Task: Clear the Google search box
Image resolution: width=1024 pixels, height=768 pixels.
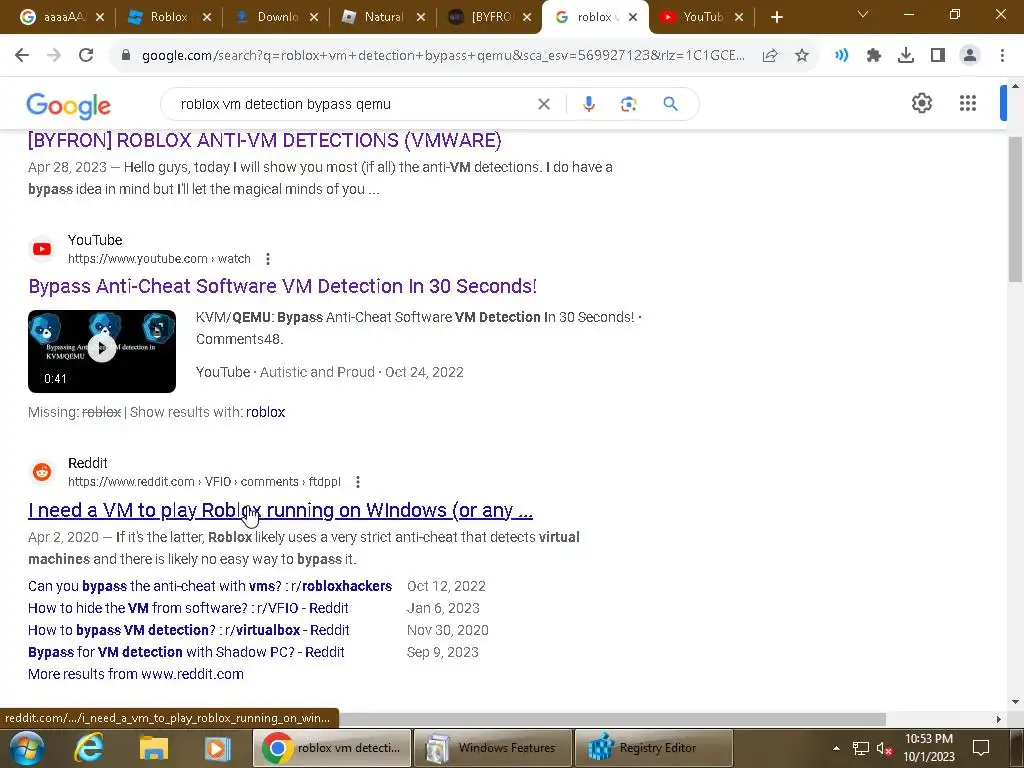Action: (543, 104)
